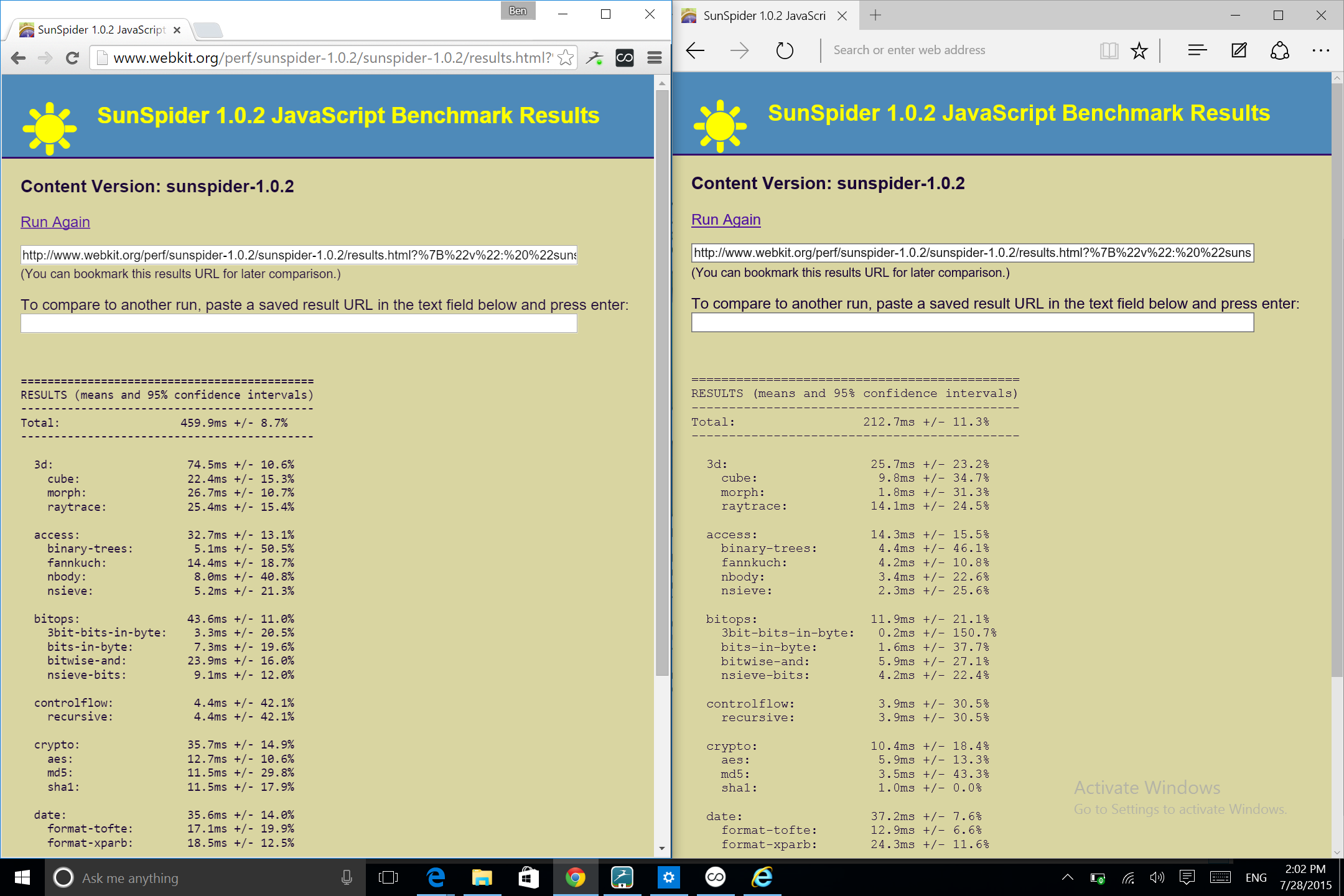The image size is (1344, 896).
Task: Click Run Again link in Edge
Action: [x=726, y=220]
